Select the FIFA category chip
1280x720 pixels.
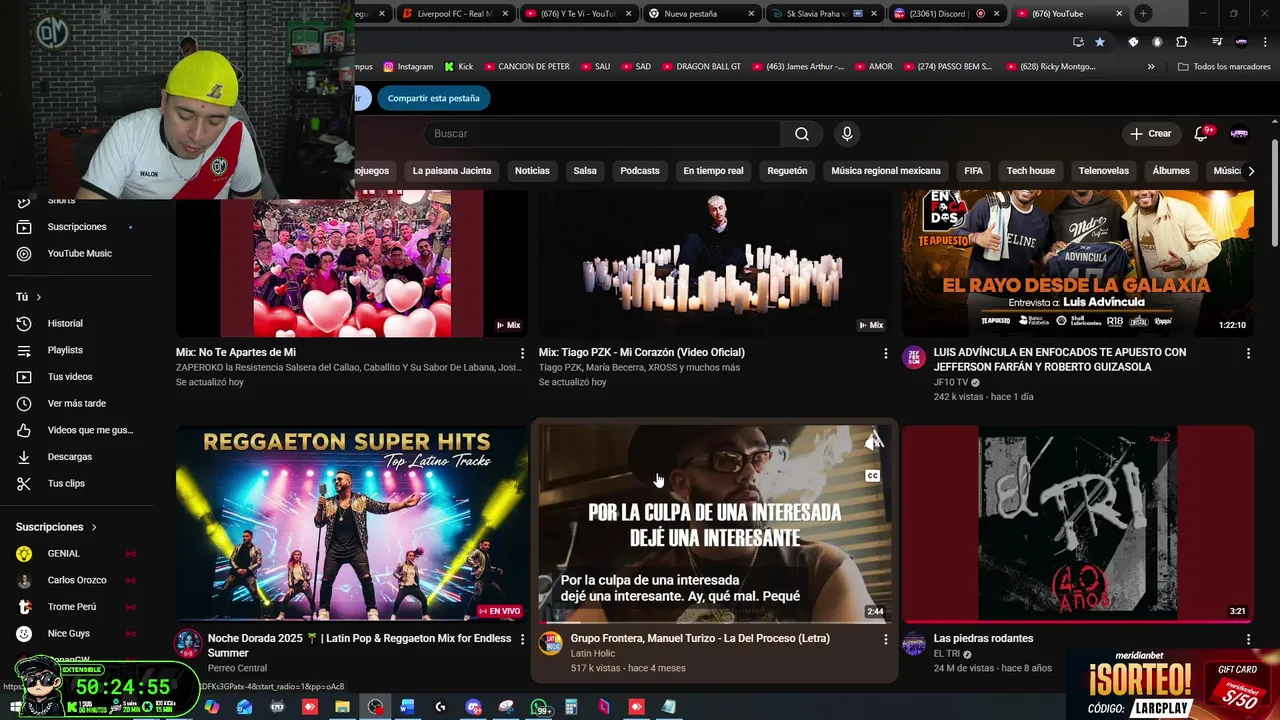pos(973,171)
